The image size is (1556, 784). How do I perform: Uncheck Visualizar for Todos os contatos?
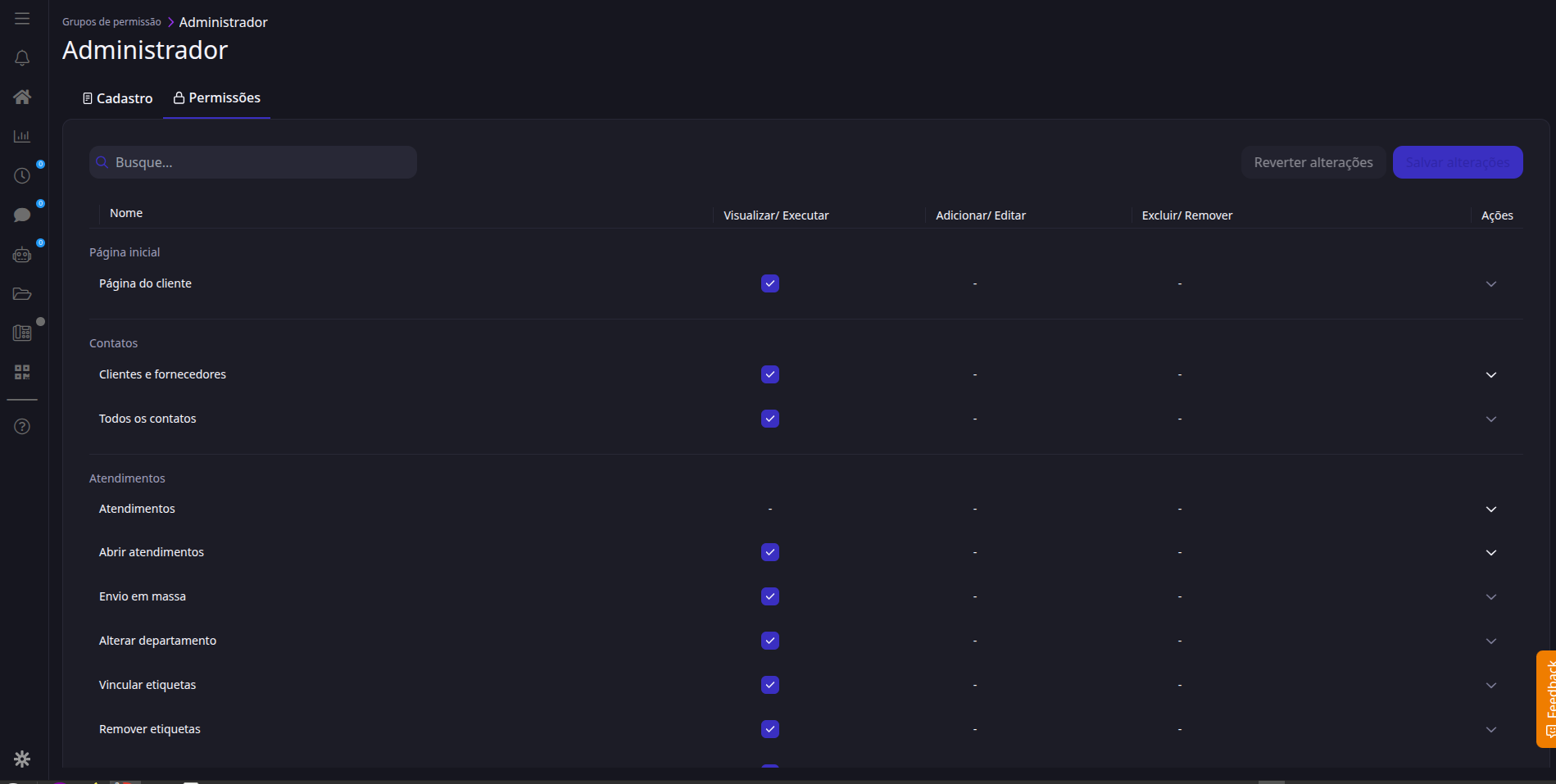pos(770,419)
